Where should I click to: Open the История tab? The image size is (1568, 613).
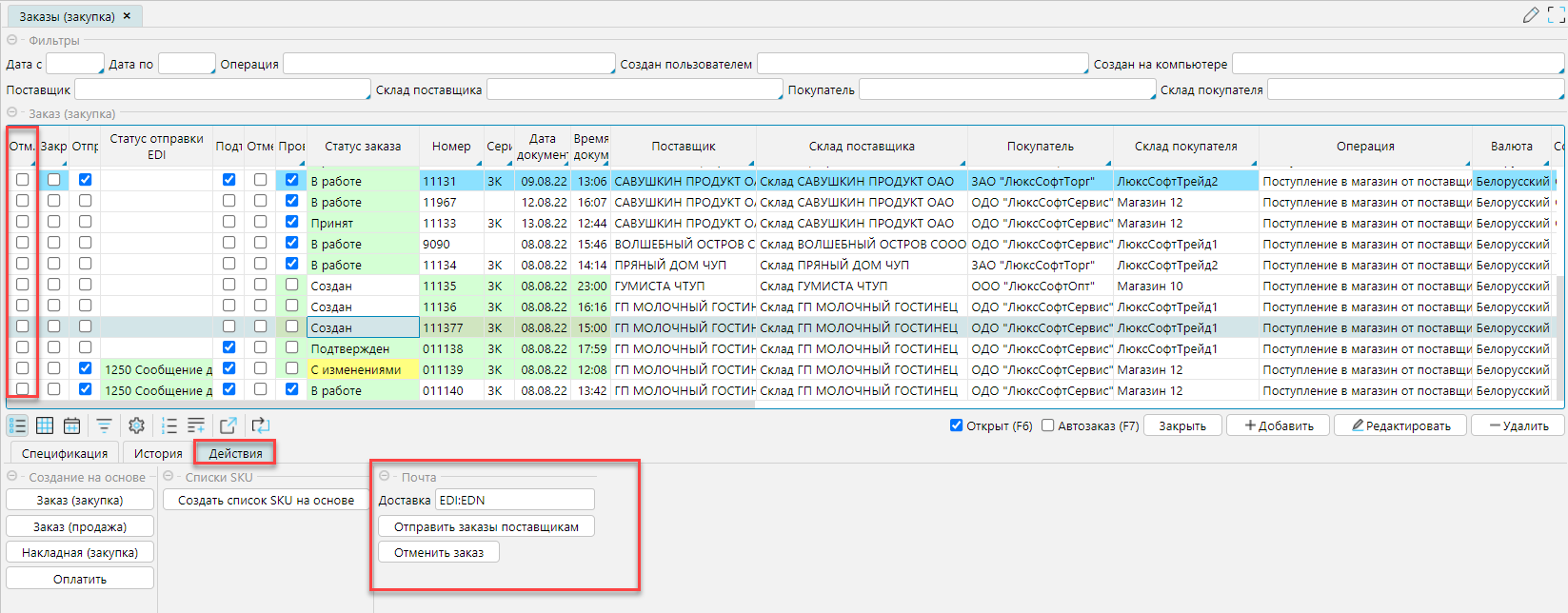157,453
